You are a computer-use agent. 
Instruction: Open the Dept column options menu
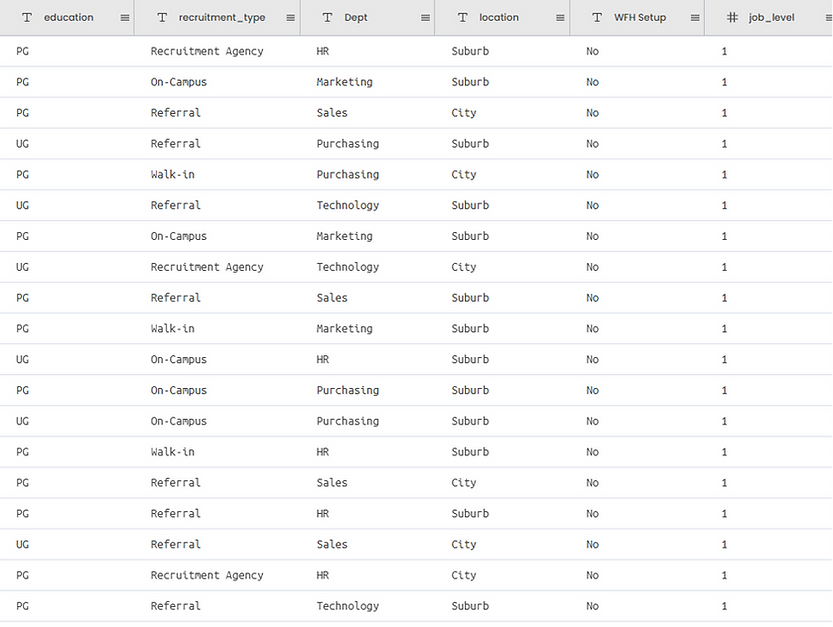[x=425, y=18]
